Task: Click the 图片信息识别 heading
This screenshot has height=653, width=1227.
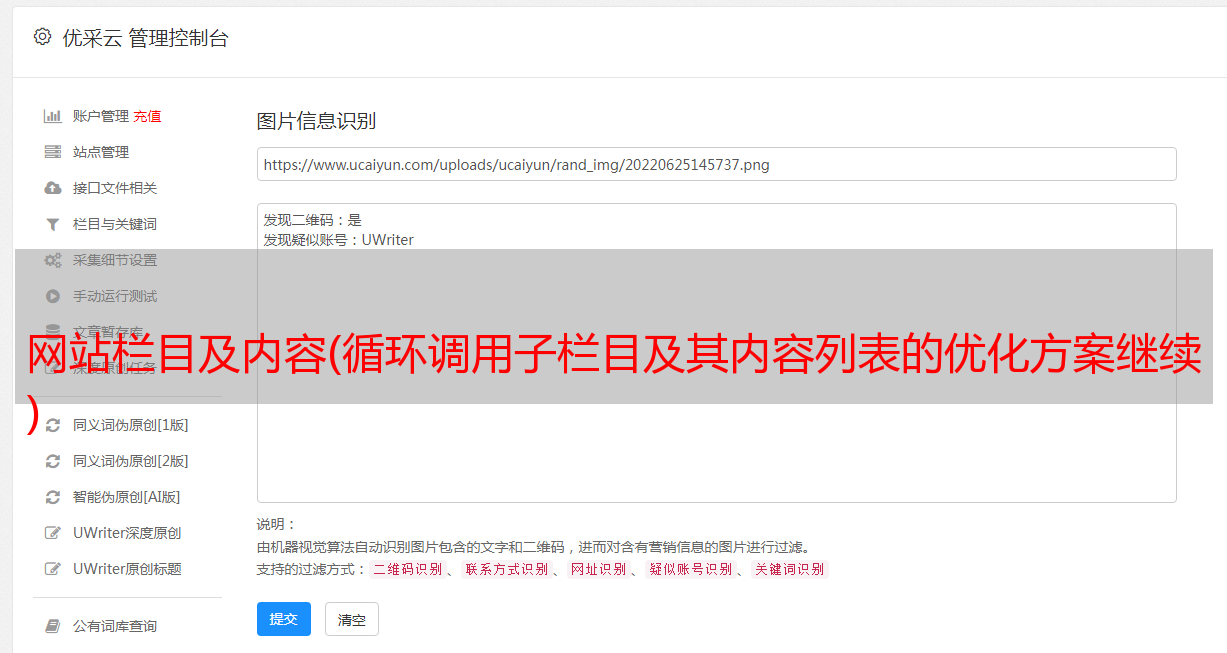Action: click(316, 121)
